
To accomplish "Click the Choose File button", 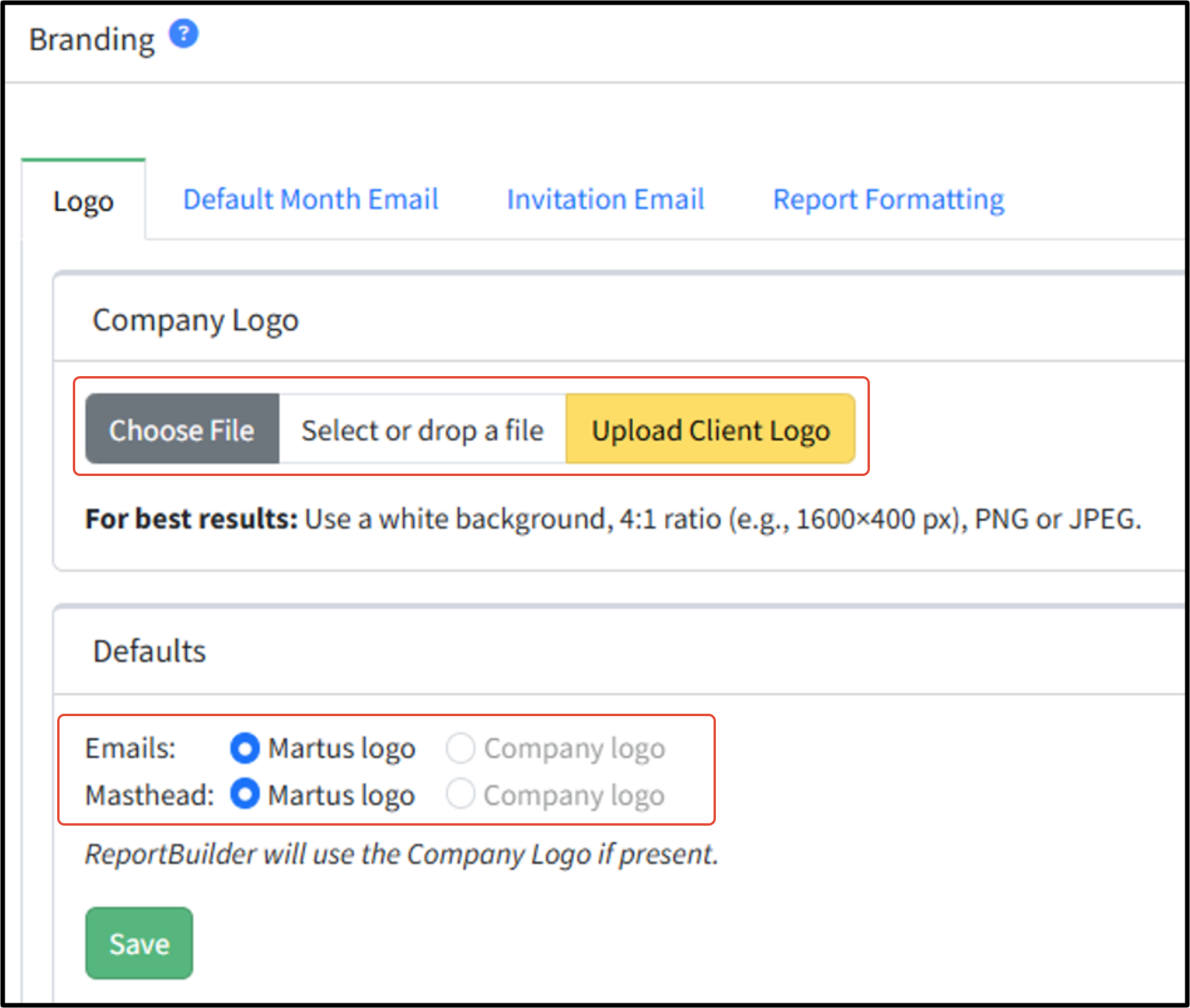I will 182,429.
